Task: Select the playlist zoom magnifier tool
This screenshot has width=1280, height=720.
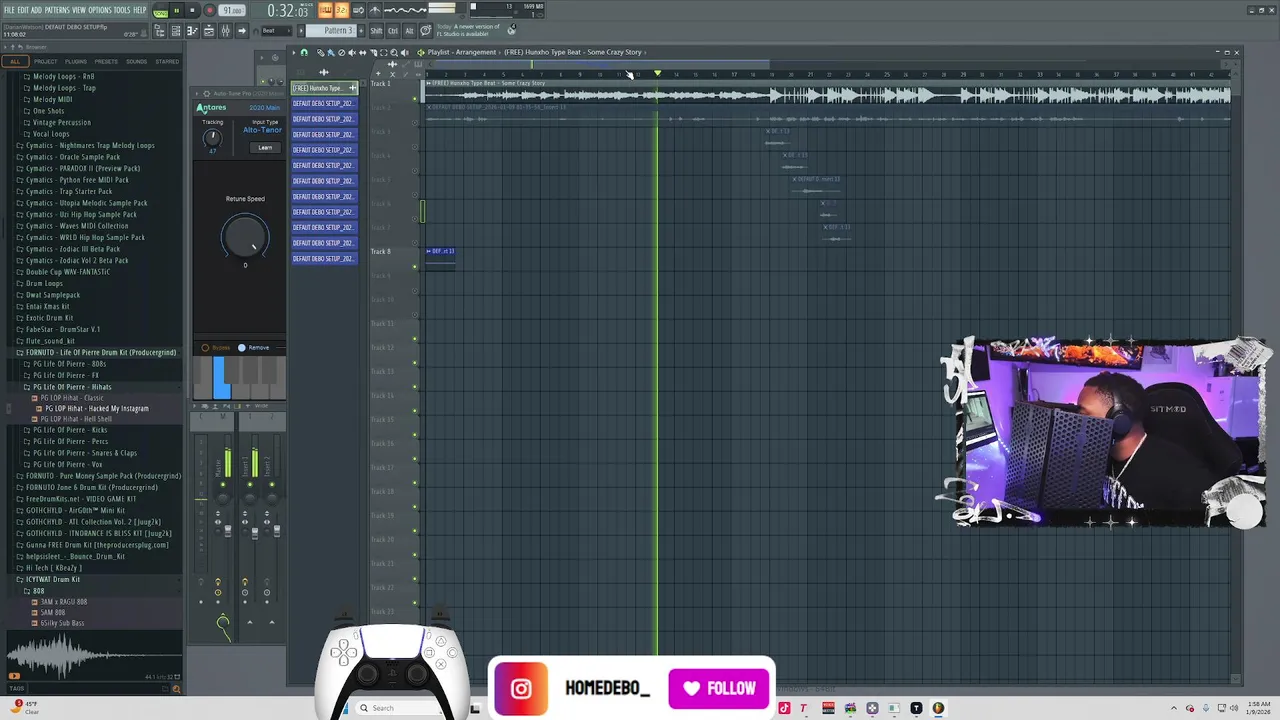Action: click(x=394, y=52)
